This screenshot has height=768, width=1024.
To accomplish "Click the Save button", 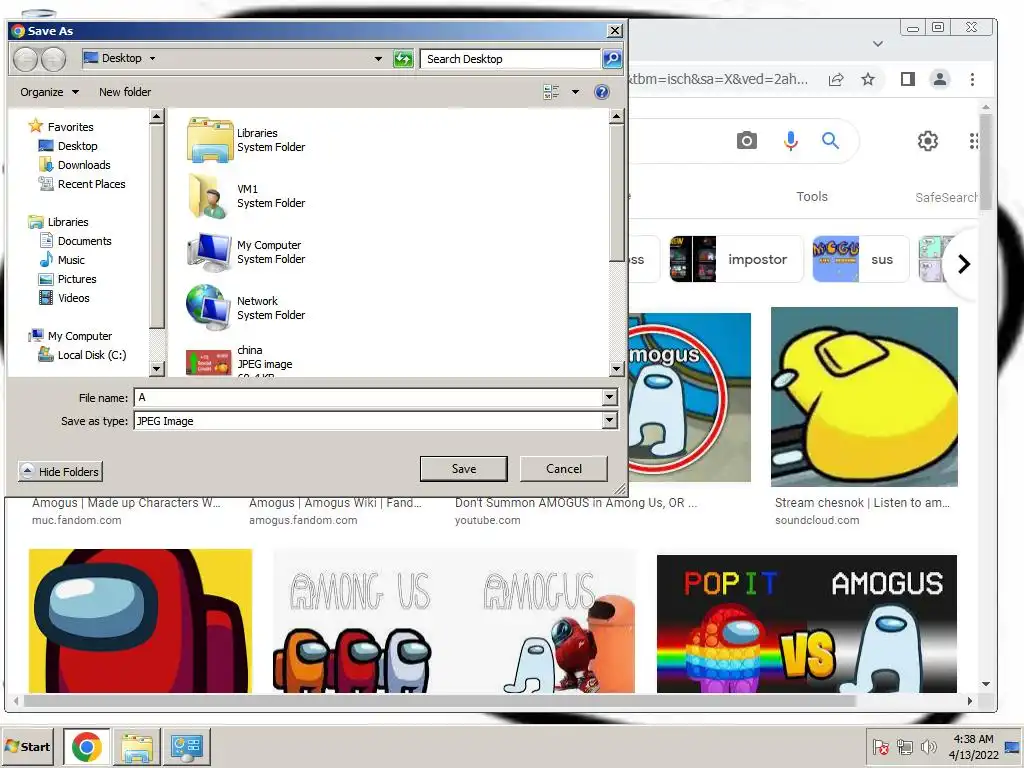I will click(464, 469).
